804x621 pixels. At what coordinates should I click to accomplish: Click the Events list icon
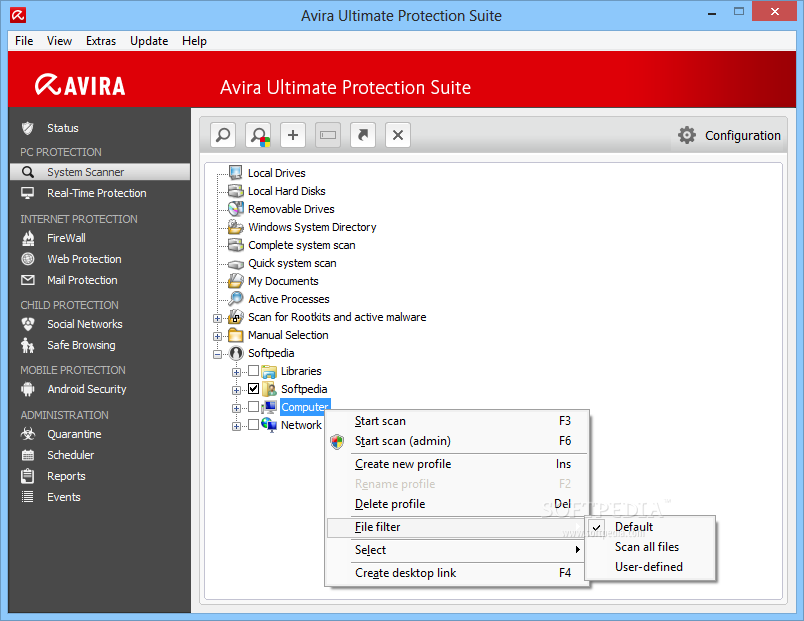[28, 497]
